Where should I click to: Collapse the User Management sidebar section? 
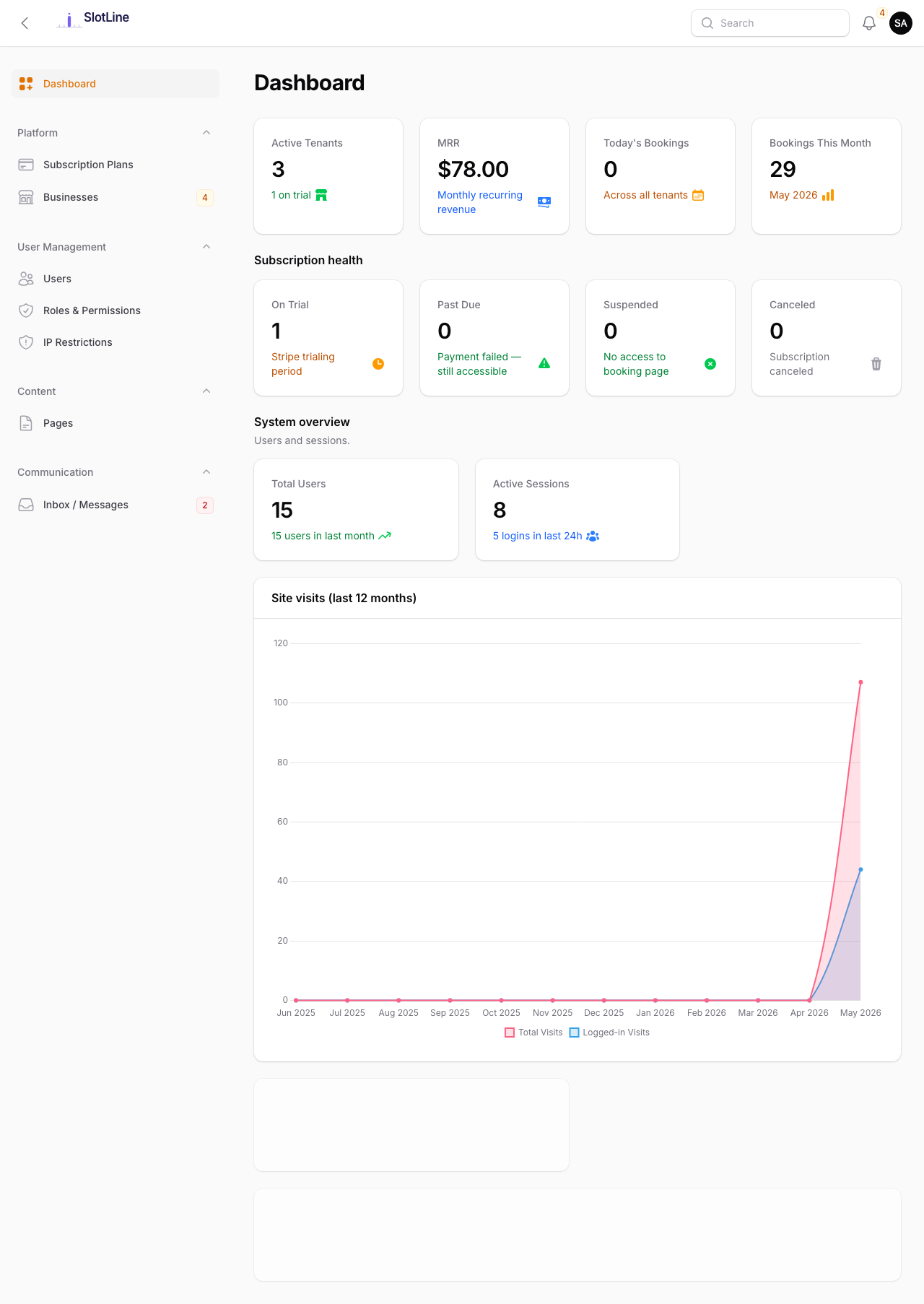pos(206,247)
